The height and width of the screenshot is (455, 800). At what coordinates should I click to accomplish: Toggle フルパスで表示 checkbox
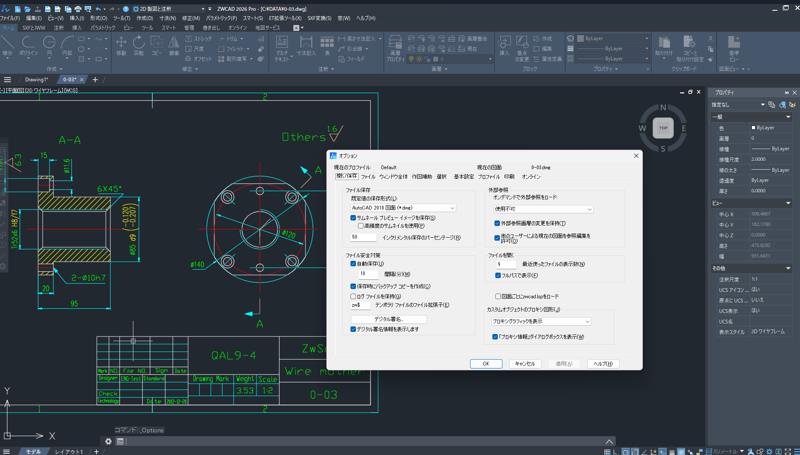pos(498,275)
